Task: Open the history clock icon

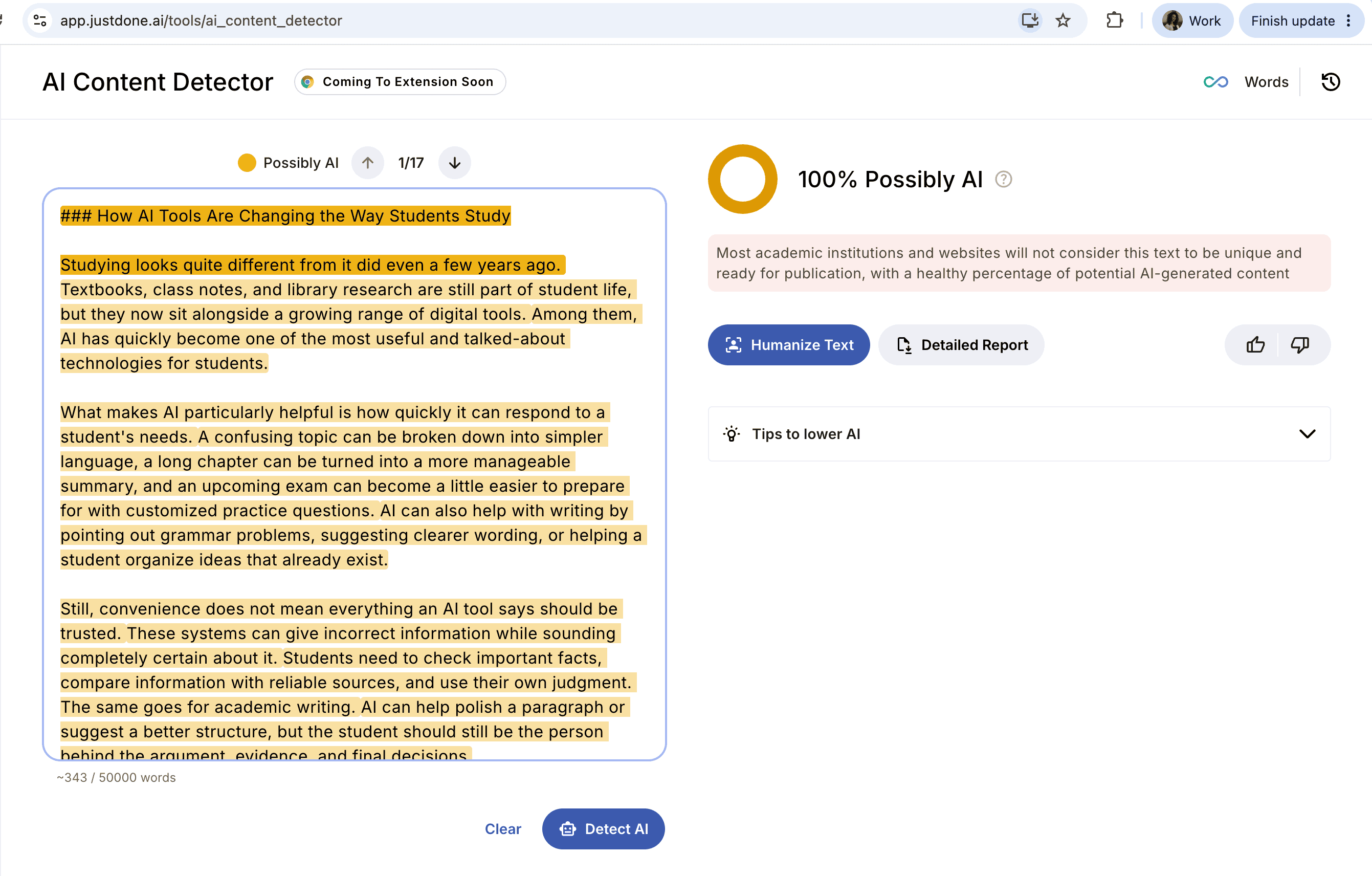Action: 1331,82
